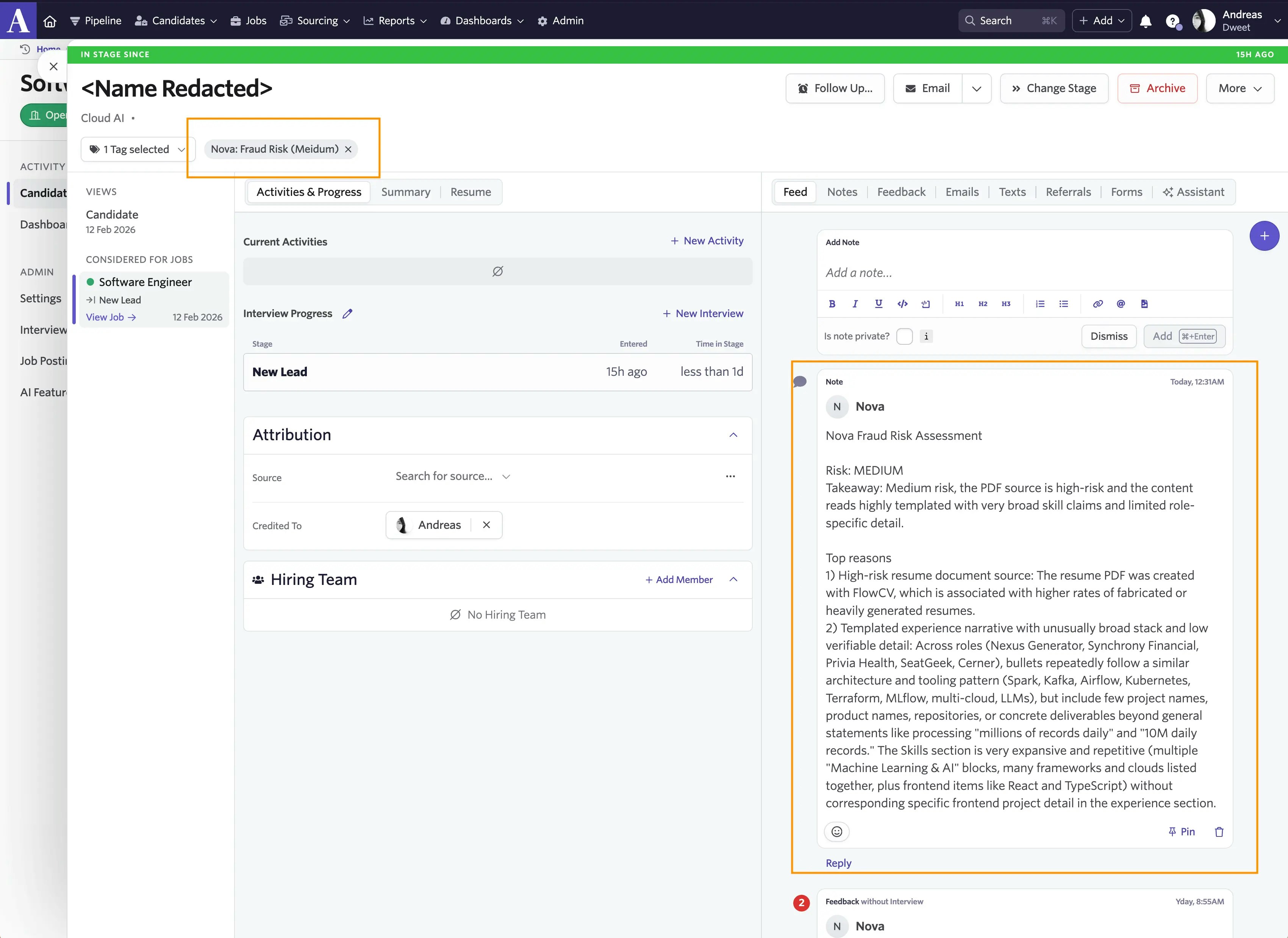Click the emoji reaction icon
Screen dimensions: 1288x938
coord(836,832)
